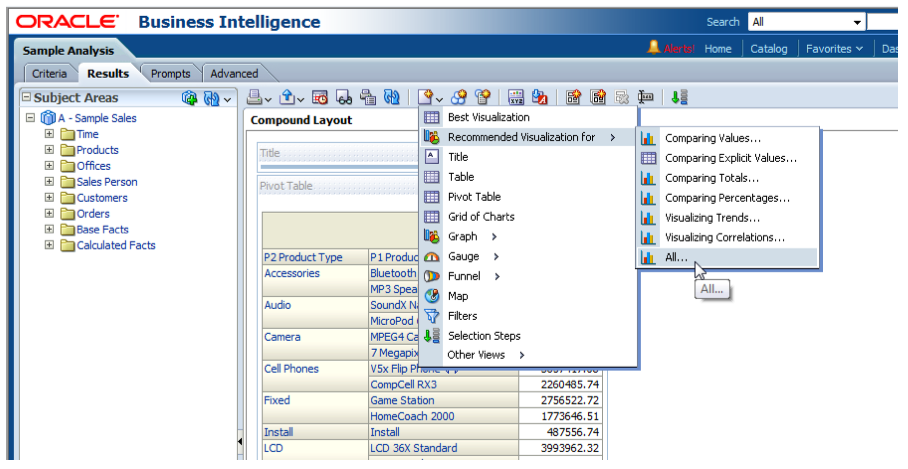
Task: Click the Subject Areas refresh icon
Action: pyautogui.click(x=211, y=98)
